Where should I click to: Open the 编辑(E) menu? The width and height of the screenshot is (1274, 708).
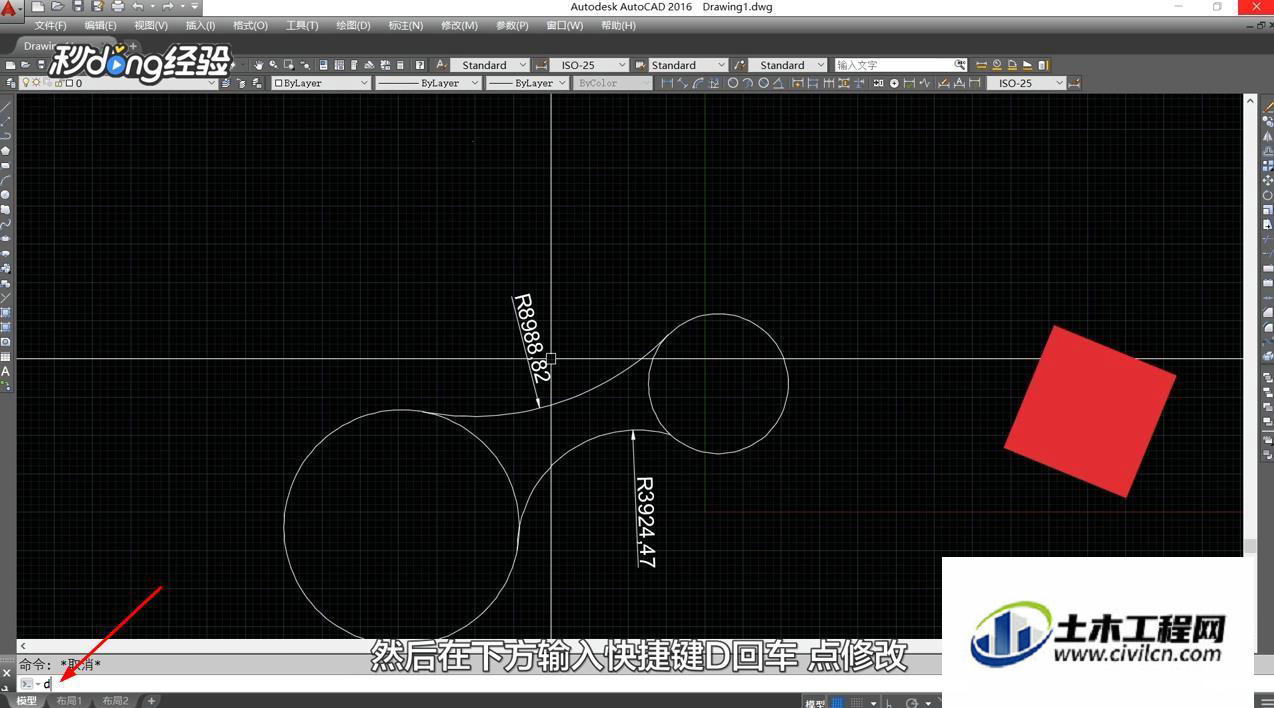[100, 25]
